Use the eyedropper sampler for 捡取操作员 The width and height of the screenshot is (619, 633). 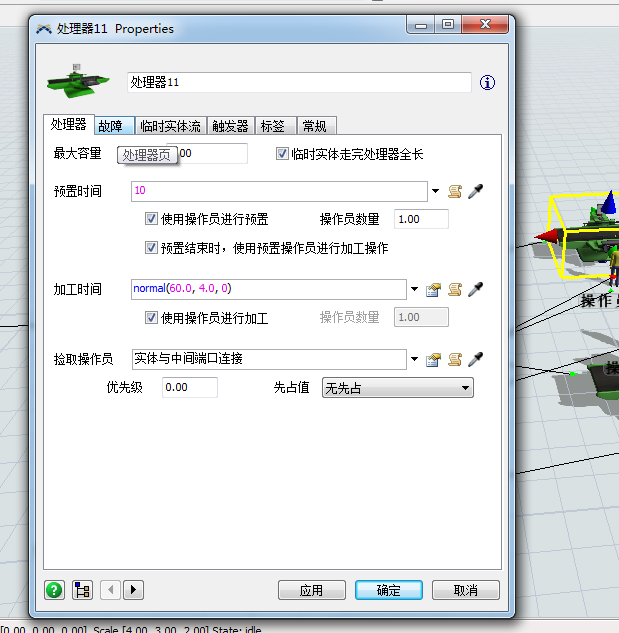pos(475,359)
